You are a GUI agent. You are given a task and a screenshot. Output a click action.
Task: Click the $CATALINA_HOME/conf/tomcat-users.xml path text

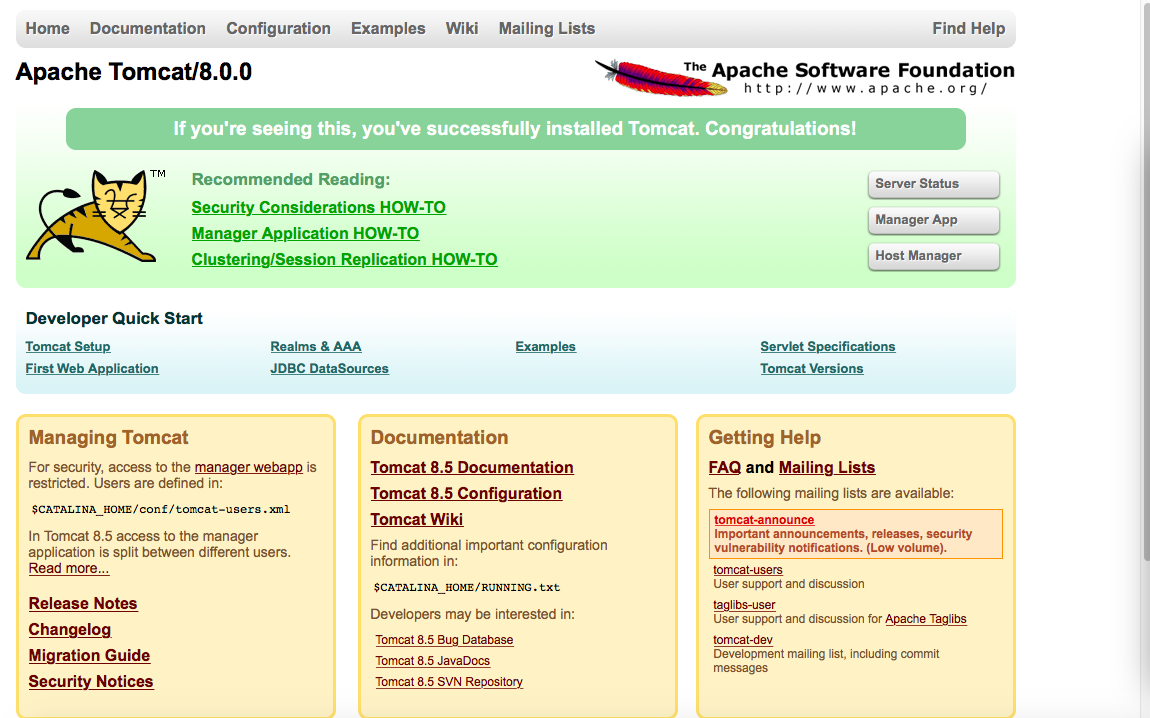click(x=161, y=509)
